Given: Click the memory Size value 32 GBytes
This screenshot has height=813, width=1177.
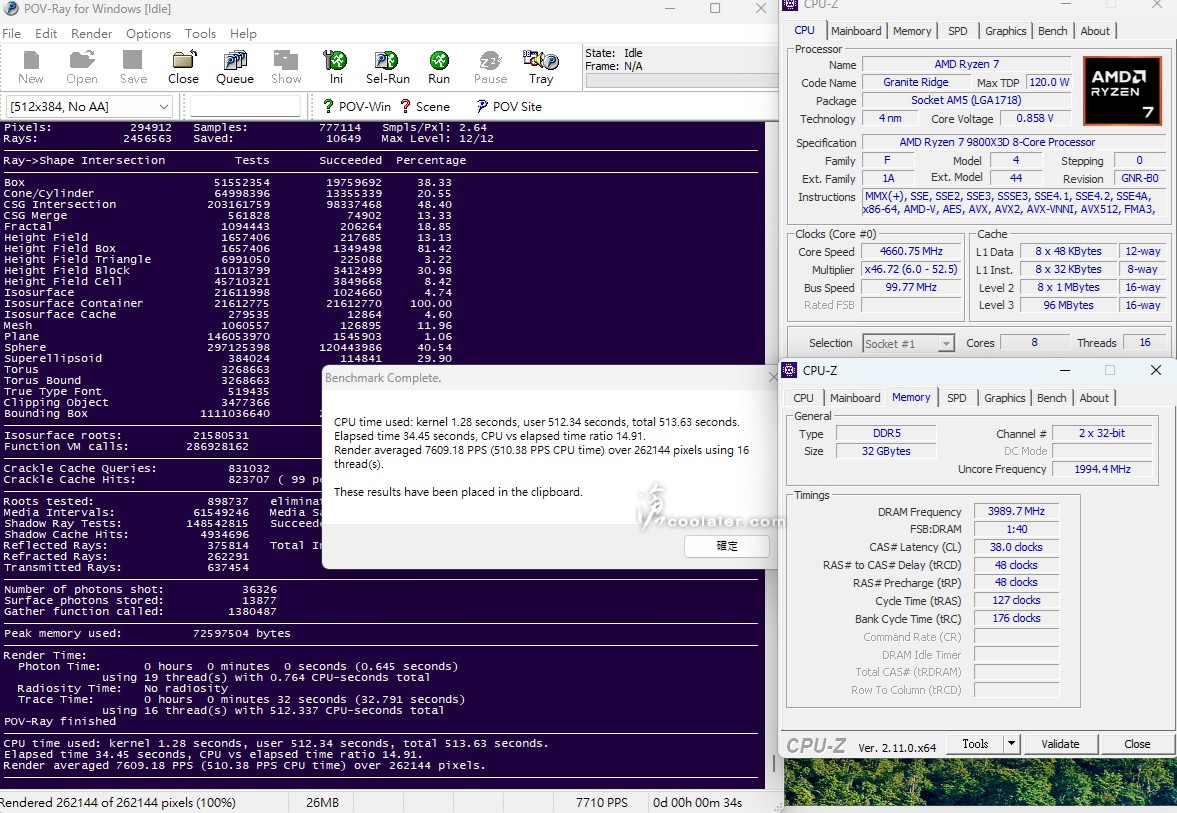Looking at the screenshot, I should [x=886, y=451].
